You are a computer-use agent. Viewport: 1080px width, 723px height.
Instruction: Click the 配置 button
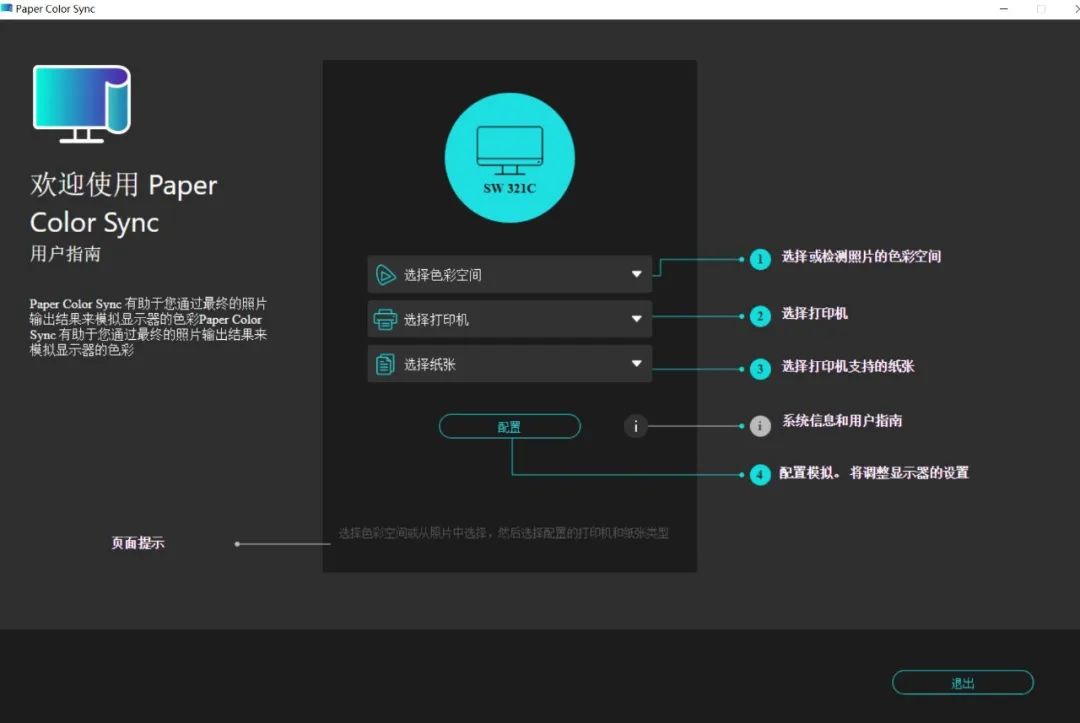(510, 426)
